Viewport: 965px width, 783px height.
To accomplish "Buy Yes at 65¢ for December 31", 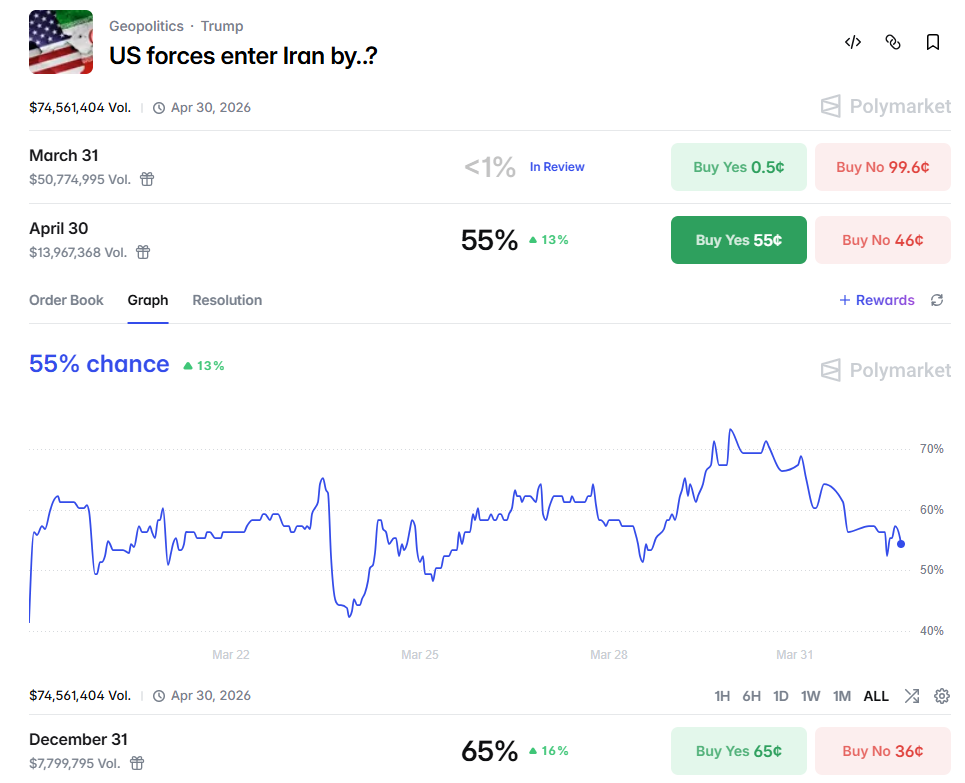I will pyautogui.click(x=738, y=751).
